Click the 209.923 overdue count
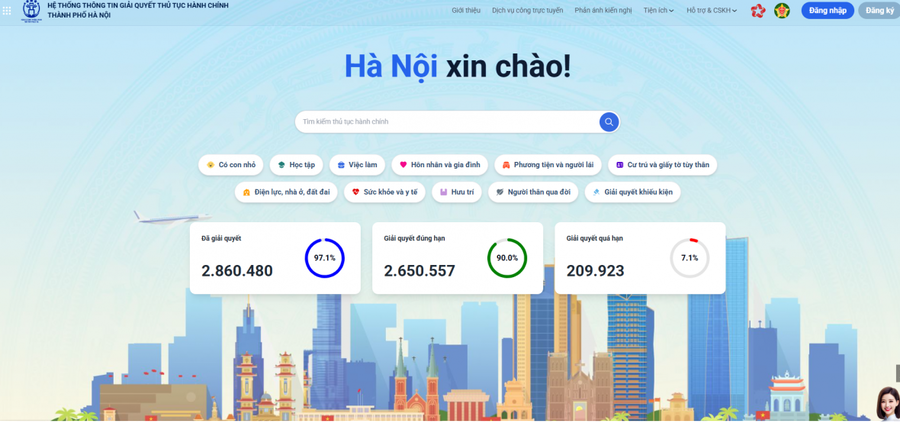The image size is (900, 423). coord(595,271)
